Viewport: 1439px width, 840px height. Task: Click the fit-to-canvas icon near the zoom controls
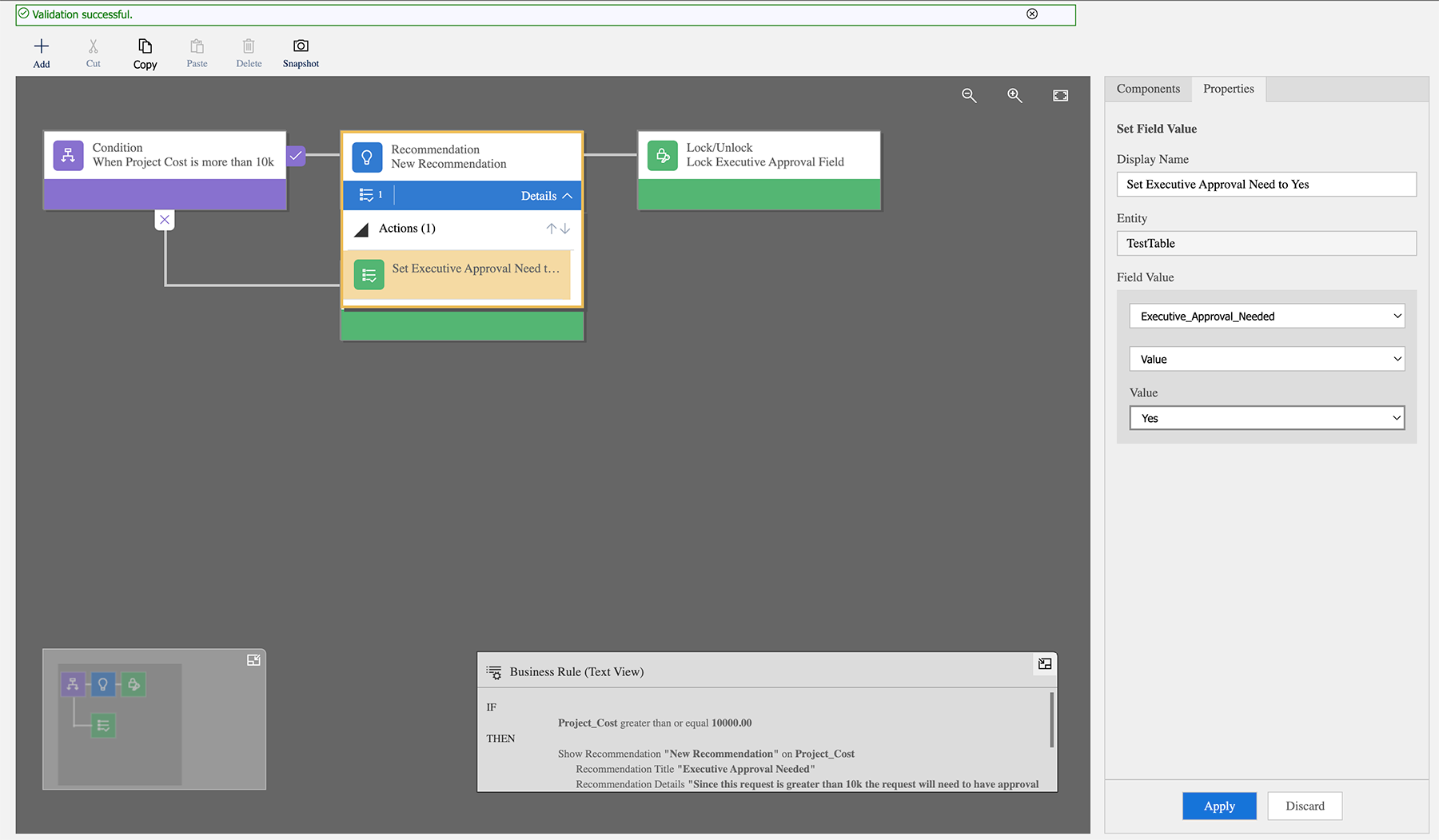click(x=1060, y=95)
